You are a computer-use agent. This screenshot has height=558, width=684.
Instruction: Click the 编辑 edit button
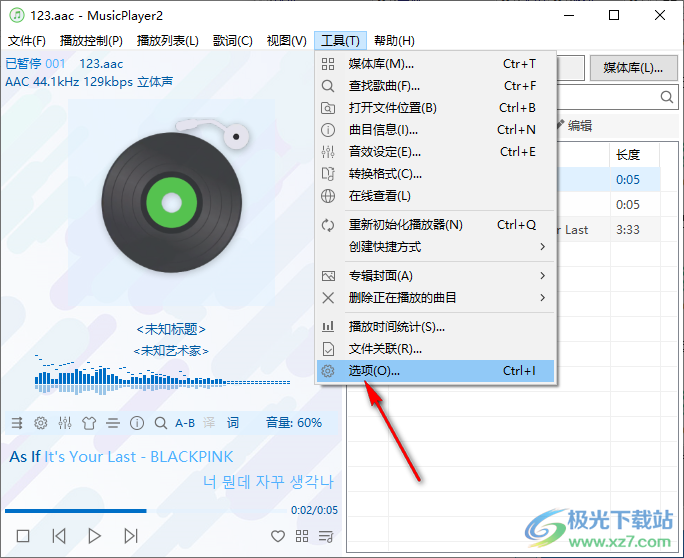[x=574, y=126]
